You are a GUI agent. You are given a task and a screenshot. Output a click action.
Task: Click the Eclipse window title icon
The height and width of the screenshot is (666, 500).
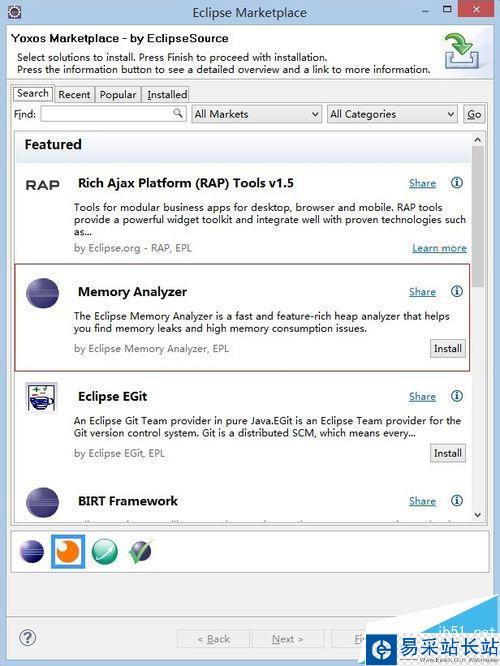(14, 11)
